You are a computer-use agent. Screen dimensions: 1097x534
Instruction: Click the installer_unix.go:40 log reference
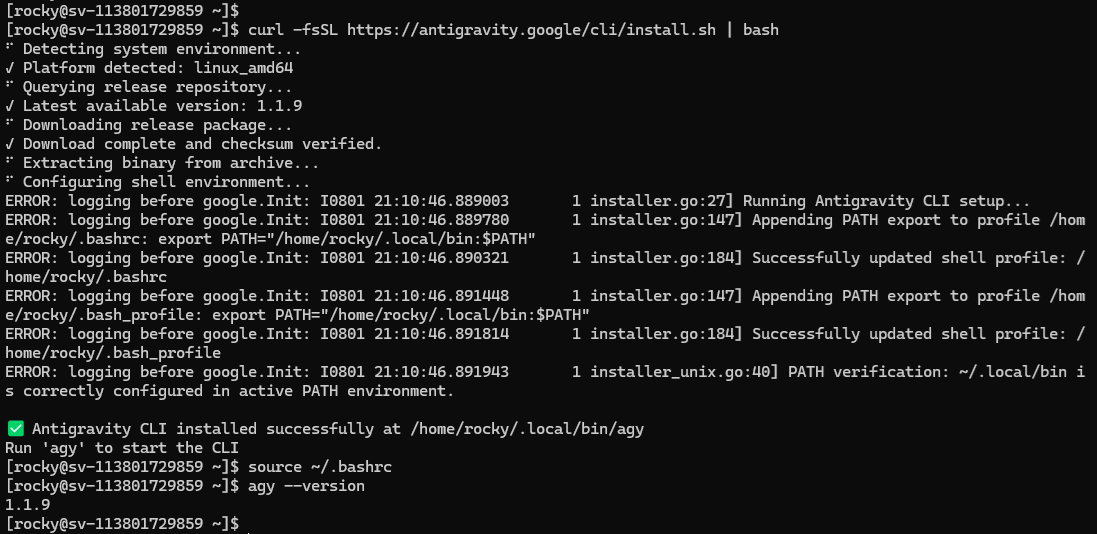click(x=684, y=372)
